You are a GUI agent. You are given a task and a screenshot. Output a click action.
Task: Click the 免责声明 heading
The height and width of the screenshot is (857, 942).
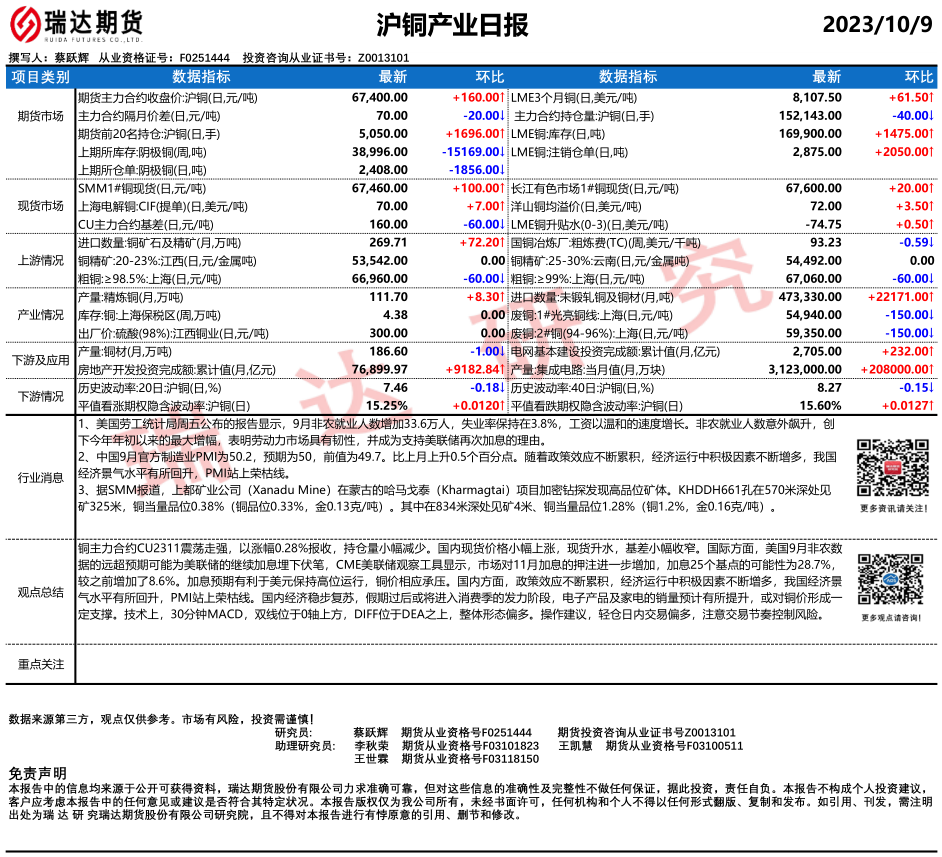37,773
